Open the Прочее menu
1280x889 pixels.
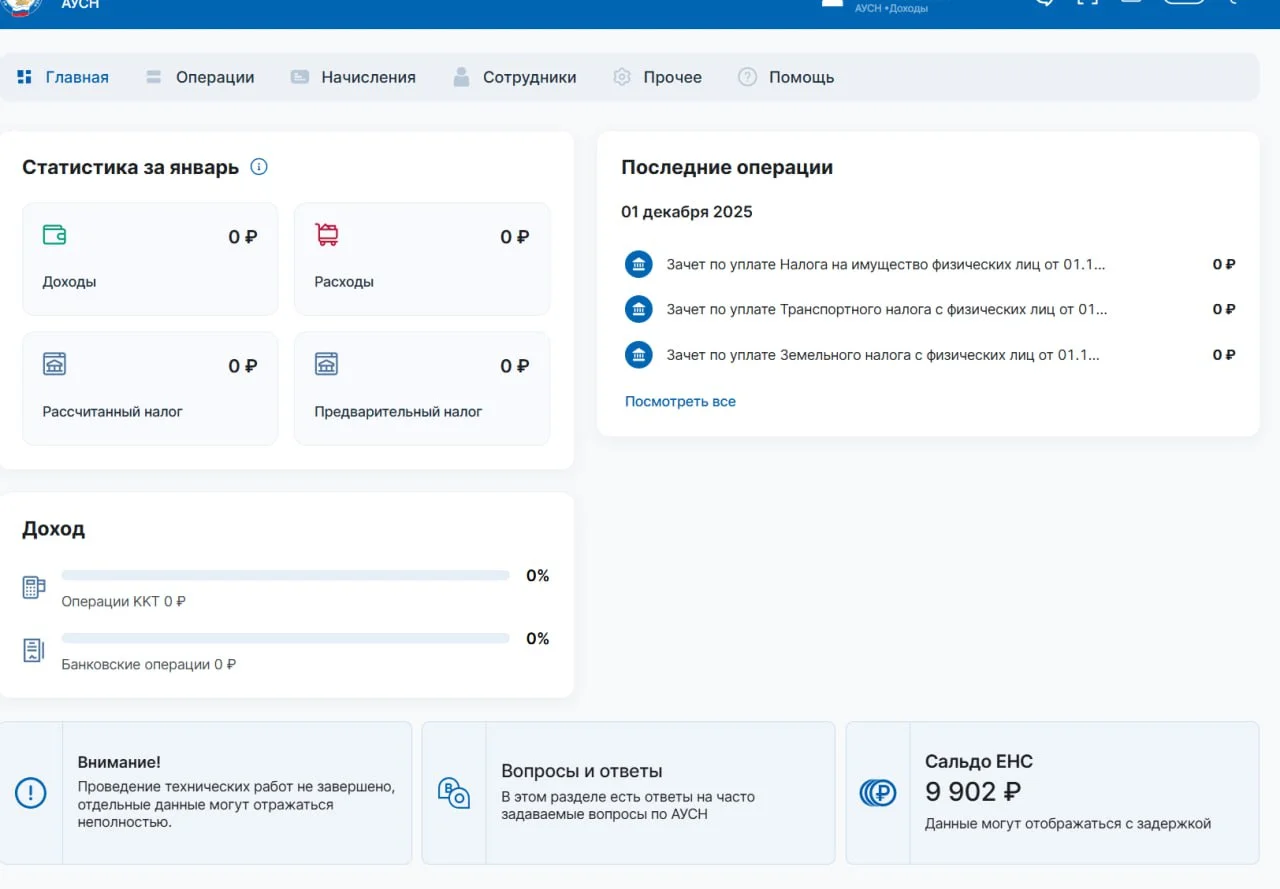coord(671,77)
